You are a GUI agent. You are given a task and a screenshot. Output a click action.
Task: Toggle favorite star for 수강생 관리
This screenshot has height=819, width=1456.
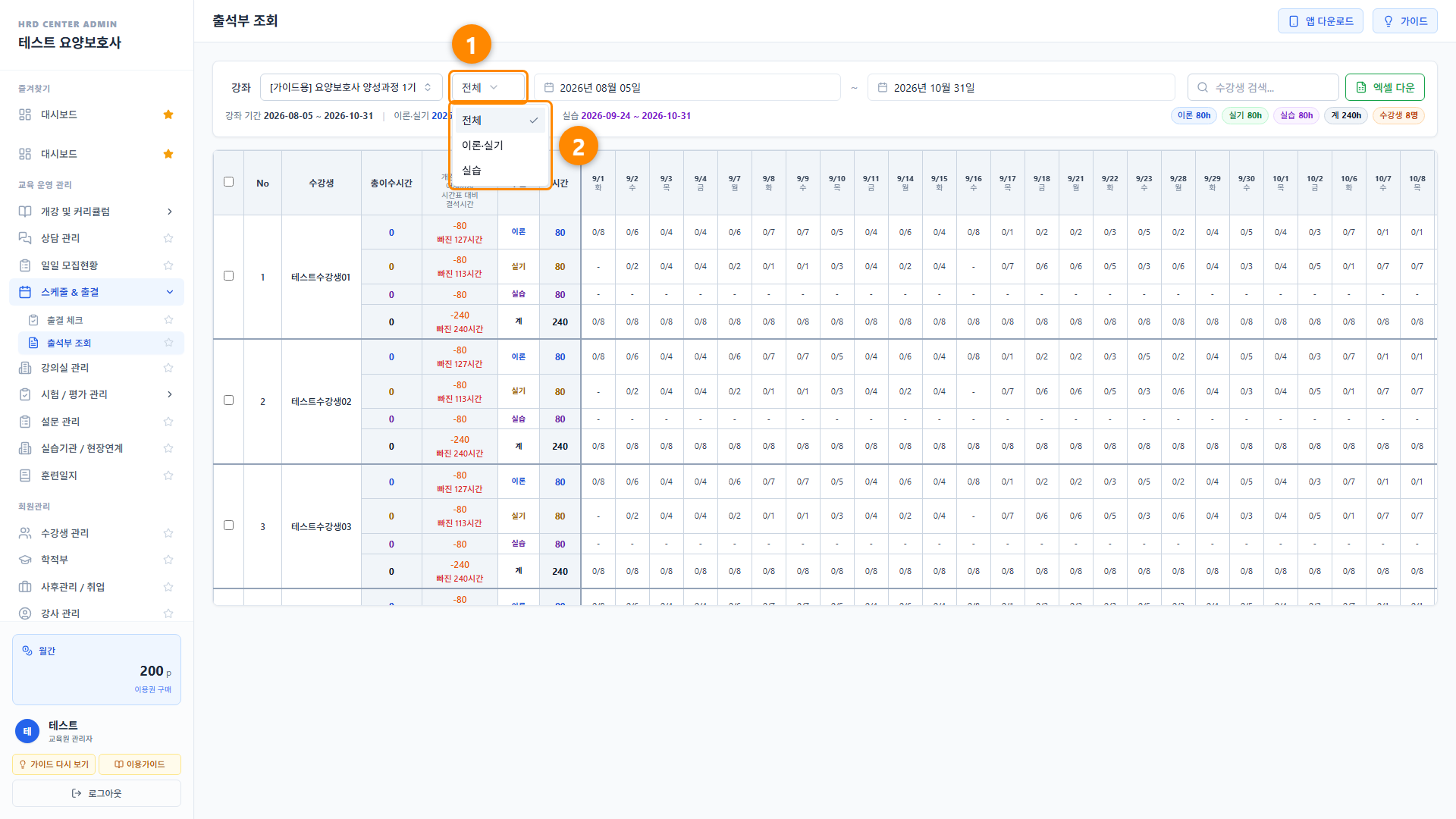pyautogui.click(x=168, y=533)
